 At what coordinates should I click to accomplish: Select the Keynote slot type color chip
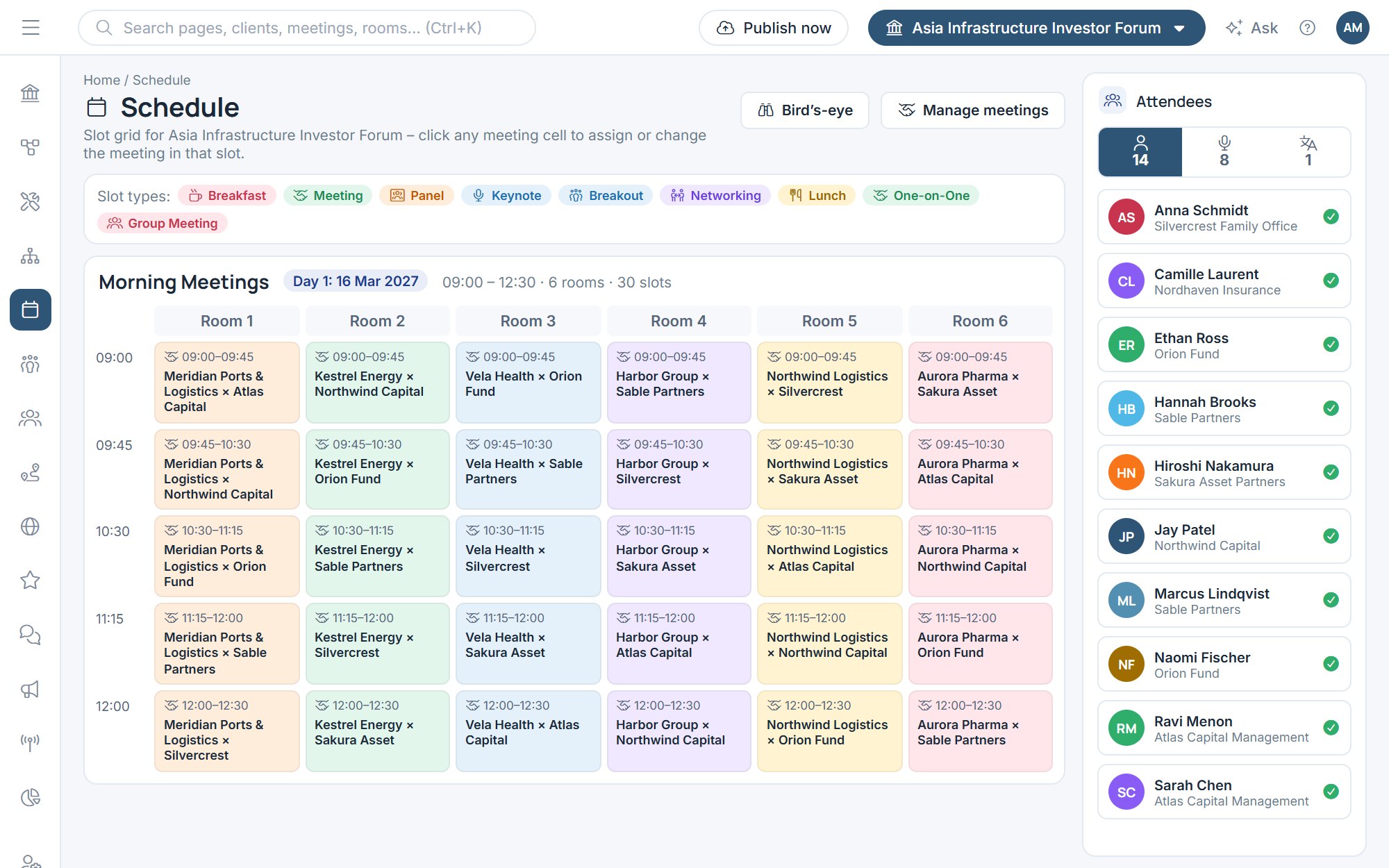506,196
